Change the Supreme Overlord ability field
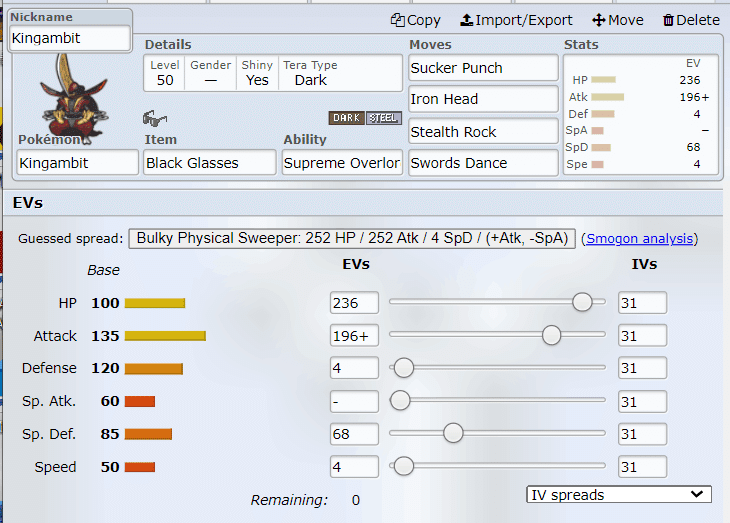 pyautogui.click(x=342, y=163)
